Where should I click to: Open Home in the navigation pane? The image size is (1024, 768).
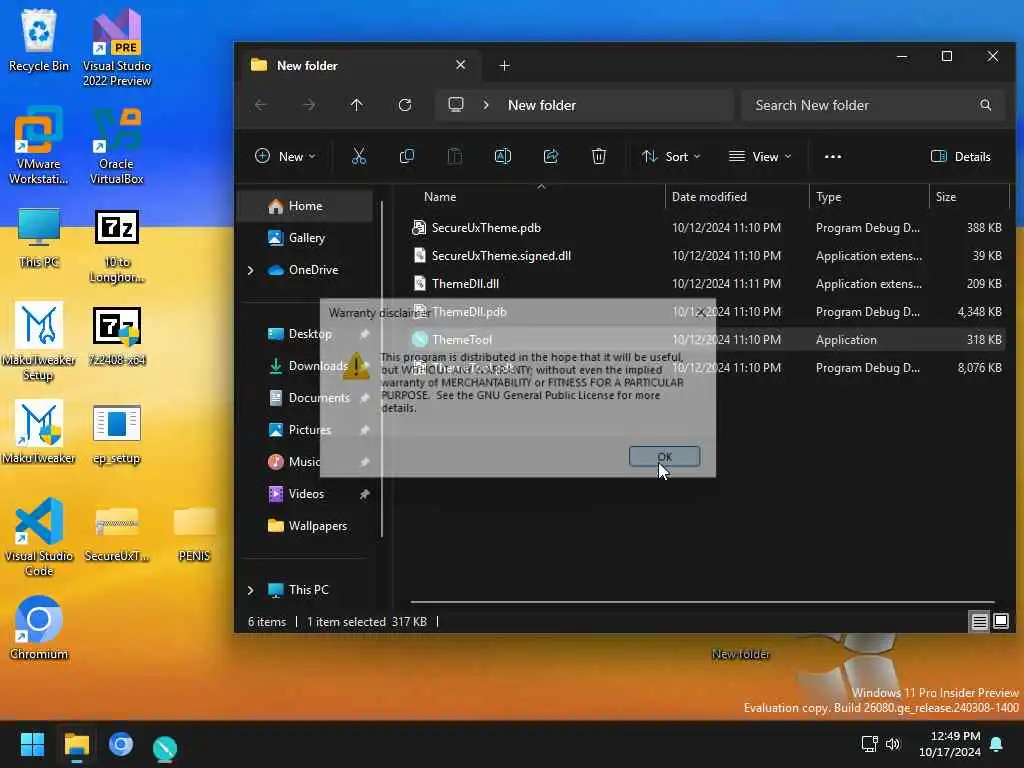coord(306,206)
